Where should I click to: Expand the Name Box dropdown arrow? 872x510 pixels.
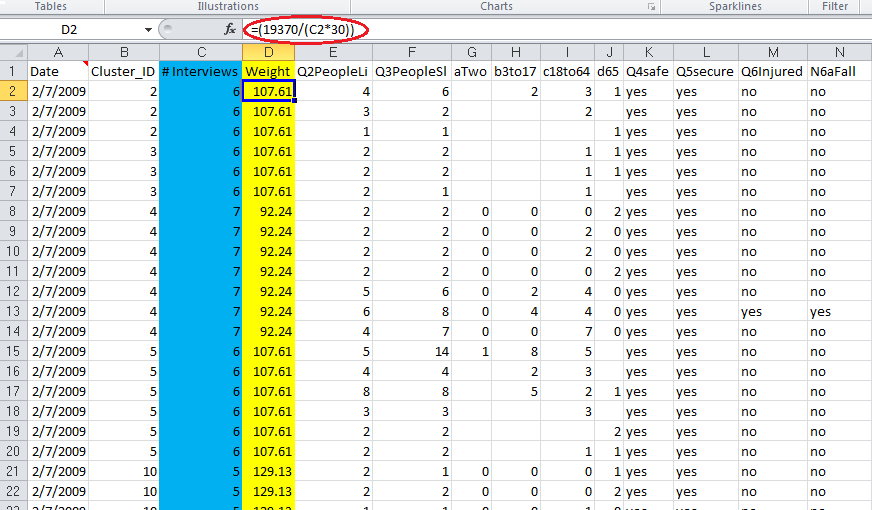click(148, 30)
